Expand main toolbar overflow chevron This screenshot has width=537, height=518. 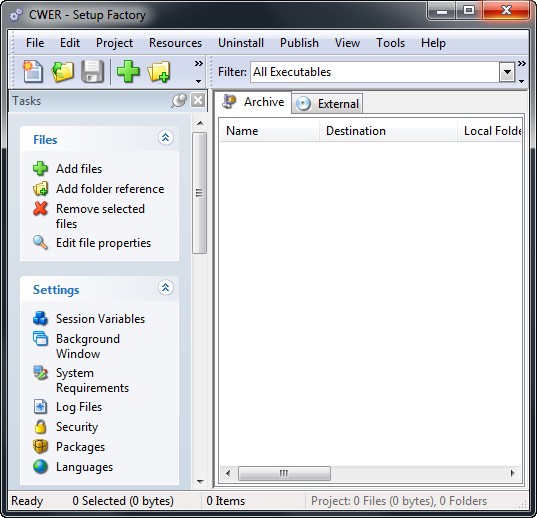[x=199, y=63]
